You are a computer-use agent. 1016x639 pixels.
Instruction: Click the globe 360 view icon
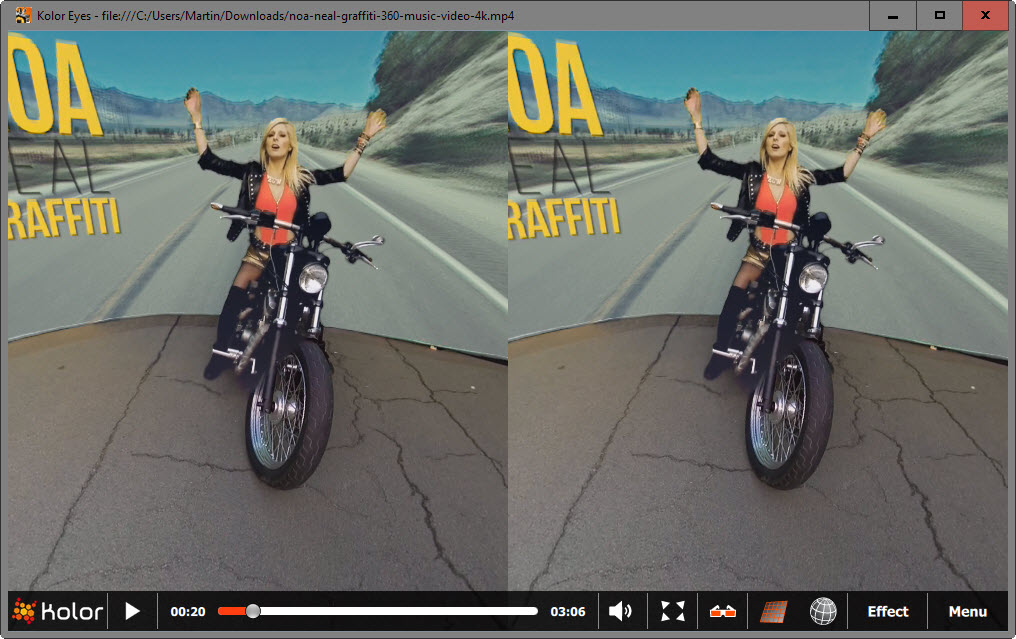pyautogui.click(x=823, y=611)
